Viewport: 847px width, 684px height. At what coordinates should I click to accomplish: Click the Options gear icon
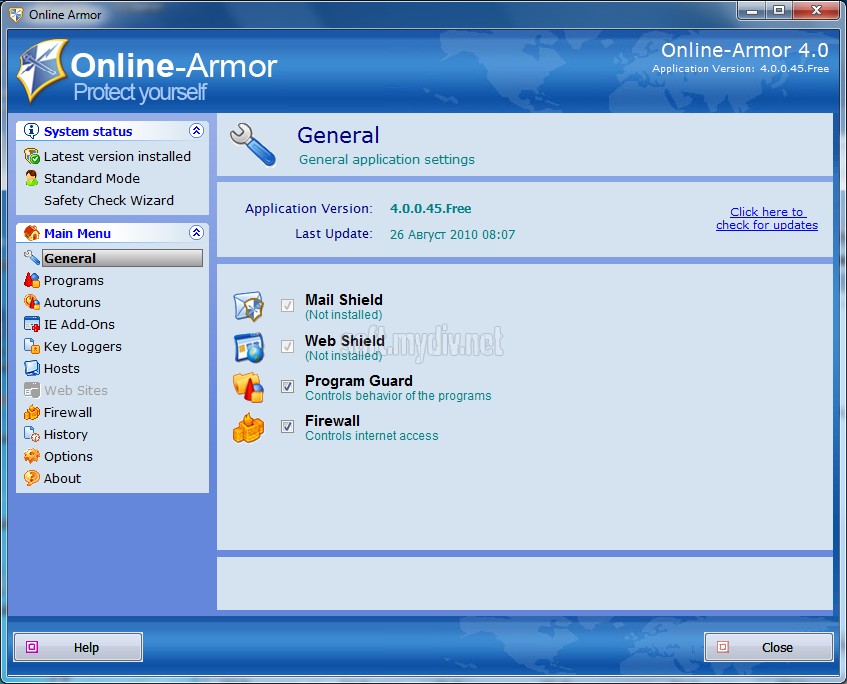[32, 456]
